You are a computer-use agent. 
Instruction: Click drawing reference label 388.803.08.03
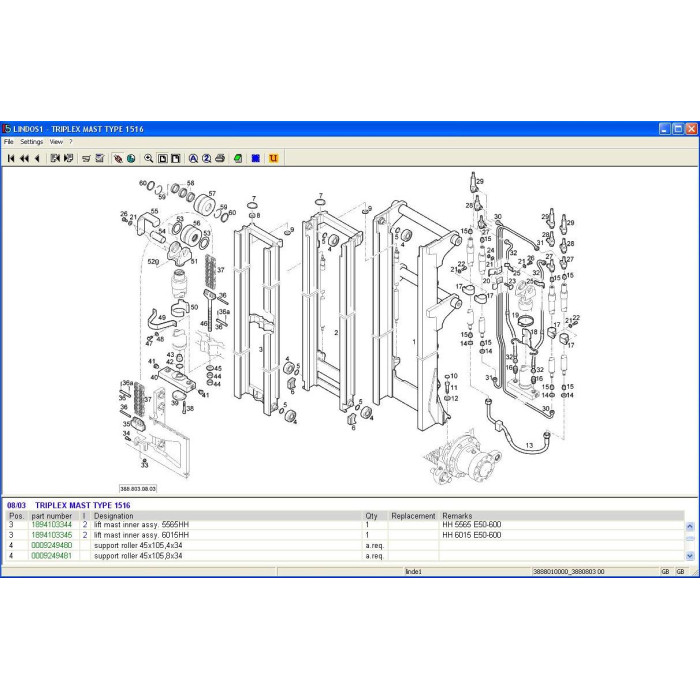pos(138,489)
